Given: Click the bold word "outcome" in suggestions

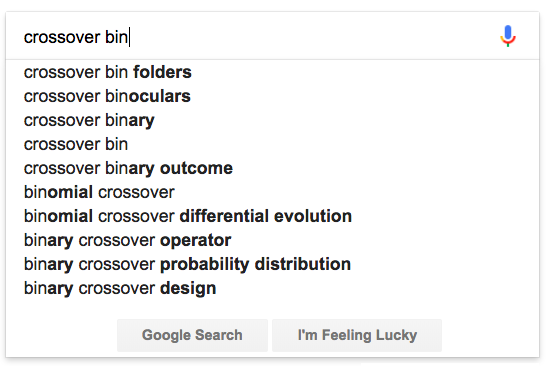Looking at the screenshot, I should (x=196, y=169).
